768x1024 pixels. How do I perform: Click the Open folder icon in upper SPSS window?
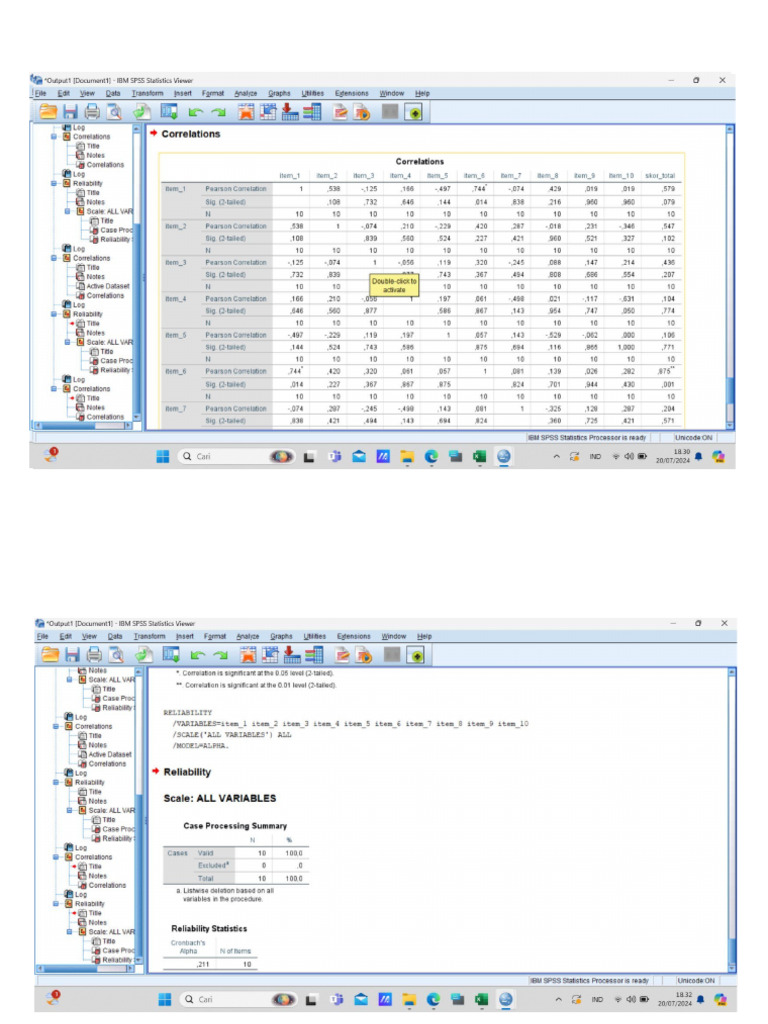tap(47, 112)
